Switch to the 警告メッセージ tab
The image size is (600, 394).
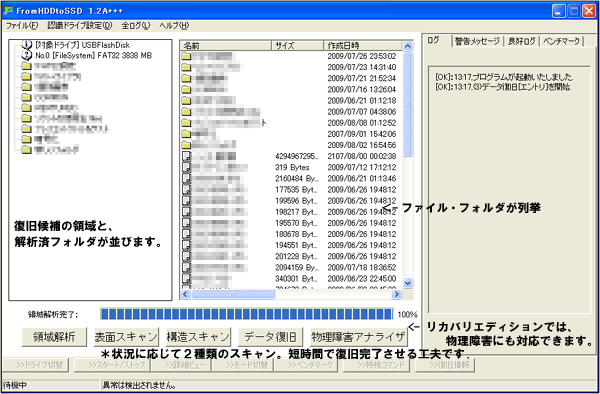[x=477, y=41]
